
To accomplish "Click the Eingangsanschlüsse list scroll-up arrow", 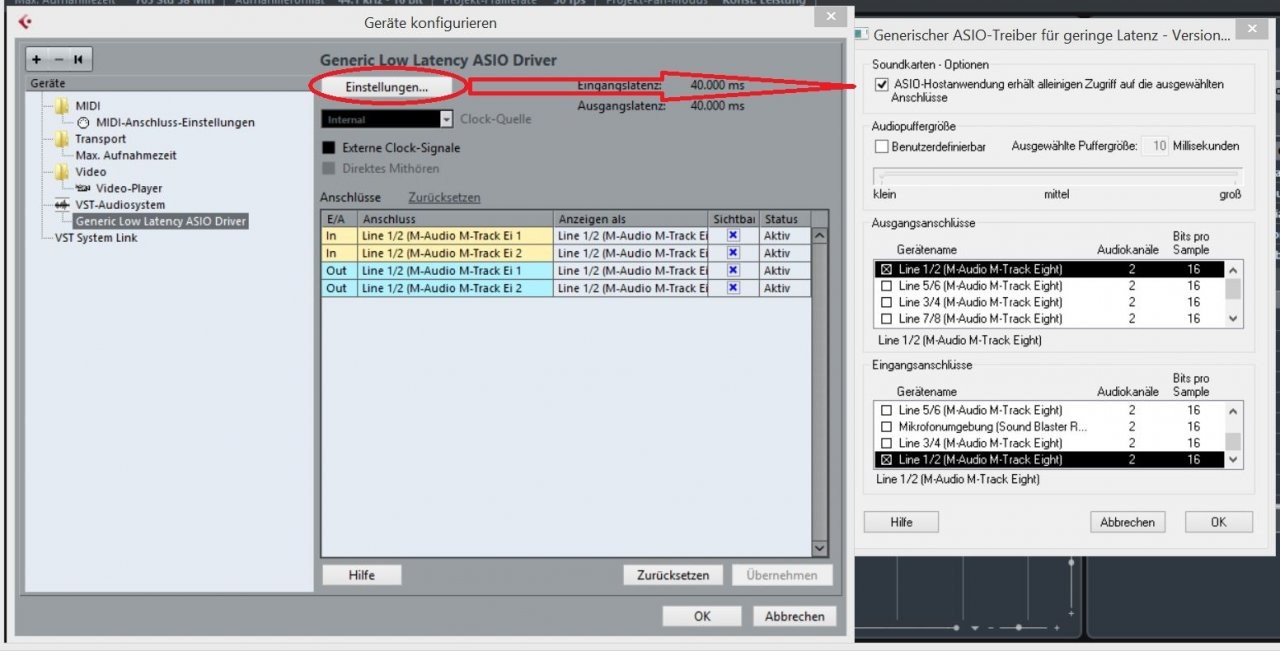I will 1234,410.
